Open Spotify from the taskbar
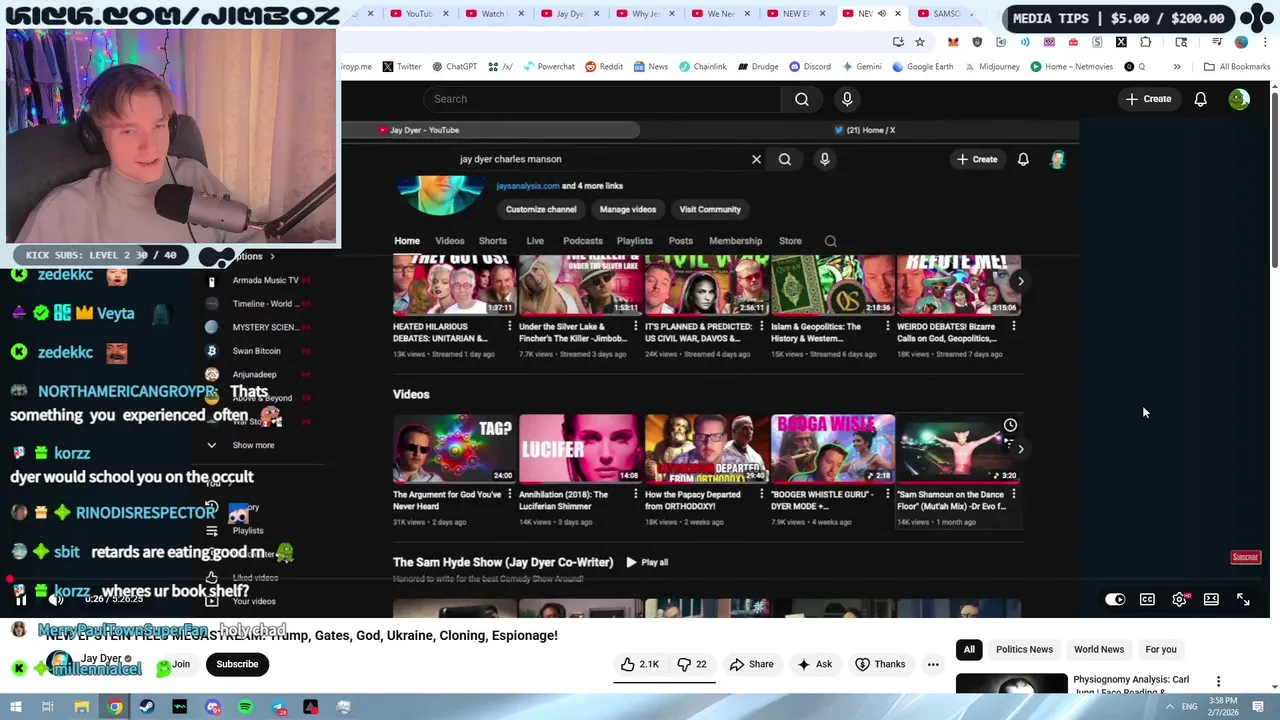The image size is (1280, 720). (x=245, y=707)
